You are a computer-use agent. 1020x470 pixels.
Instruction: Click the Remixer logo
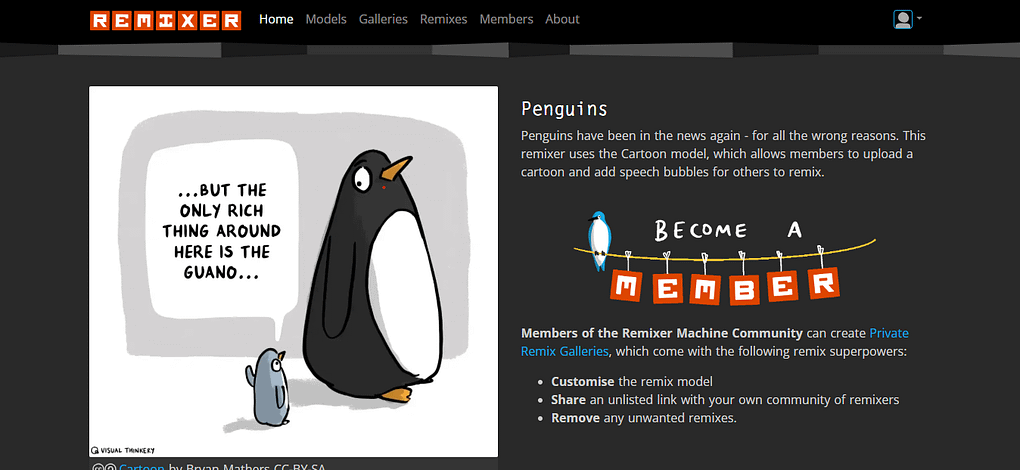pos(165,19)
